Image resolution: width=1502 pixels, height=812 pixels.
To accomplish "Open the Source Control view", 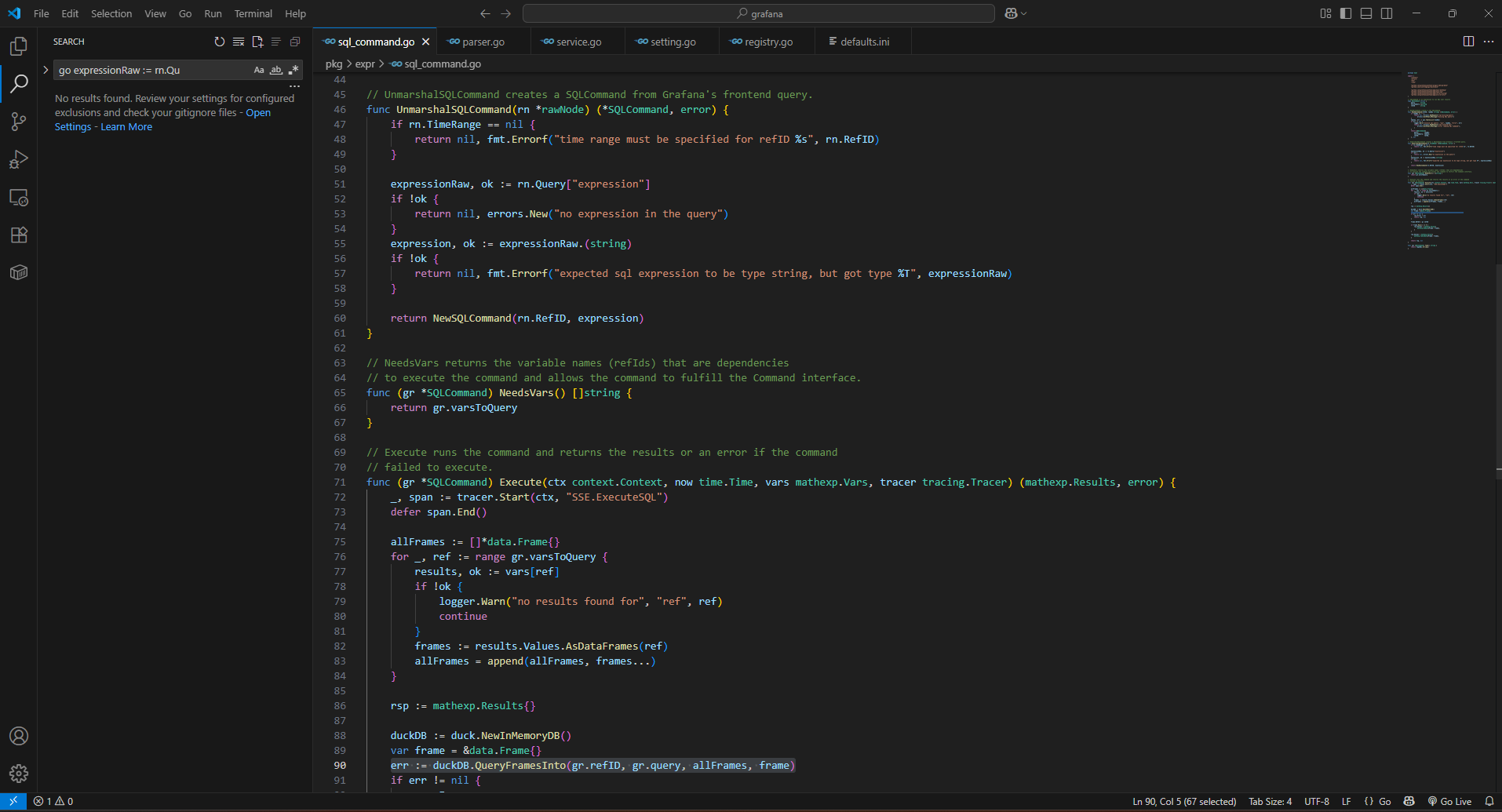I will (x=19, y=122).
